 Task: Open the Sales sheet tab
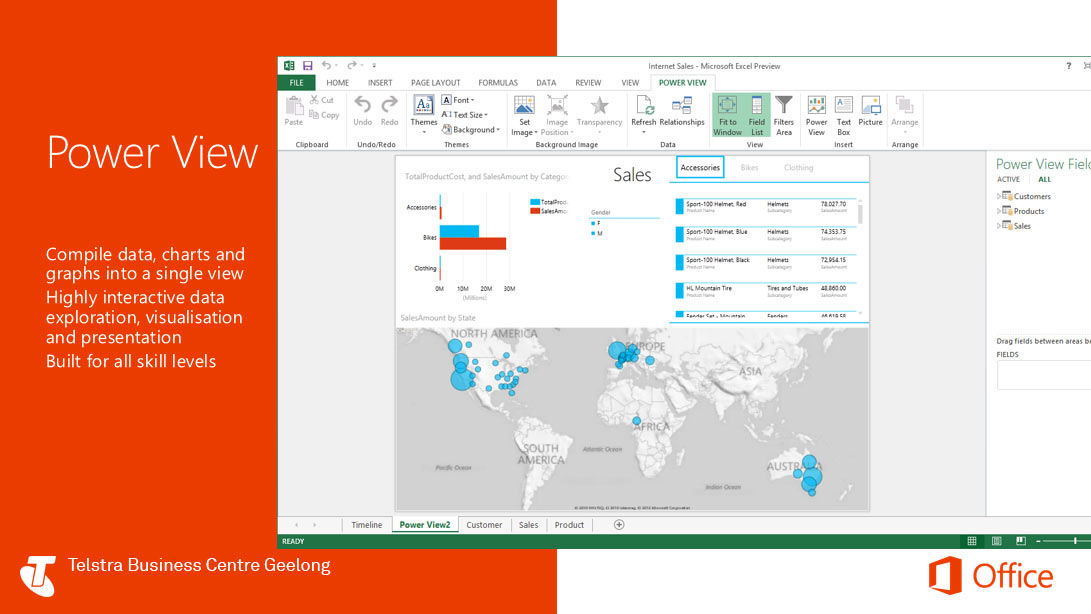pyautogui.click(x=528, y=525)
